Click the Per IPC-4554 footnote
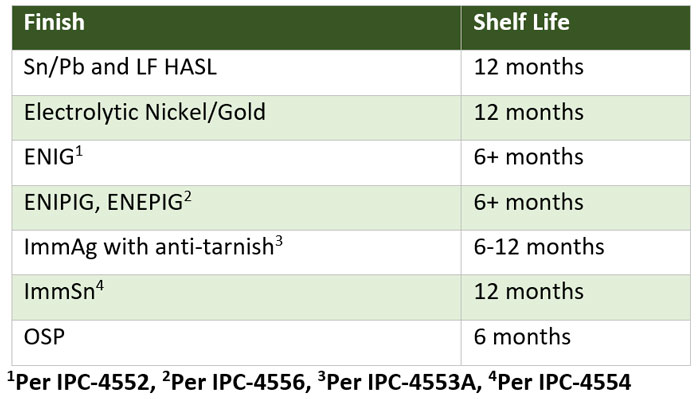The height and width of the screenshot is (399, 700). point(560,382)
